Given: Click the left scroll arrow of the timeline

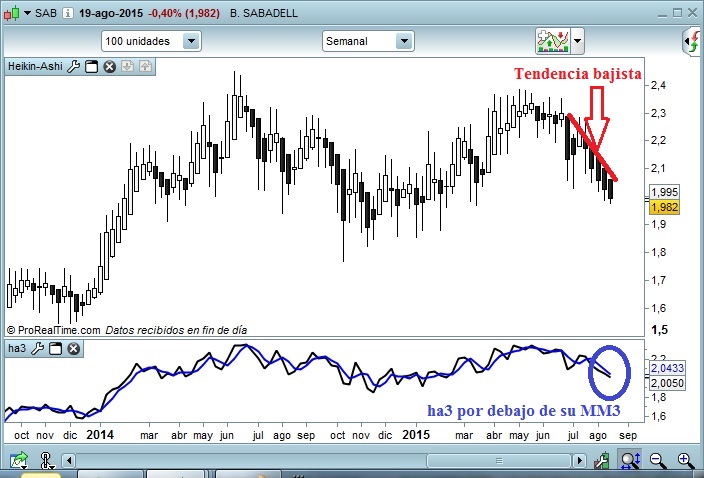Looking at the screenshot, I should 68,460.
